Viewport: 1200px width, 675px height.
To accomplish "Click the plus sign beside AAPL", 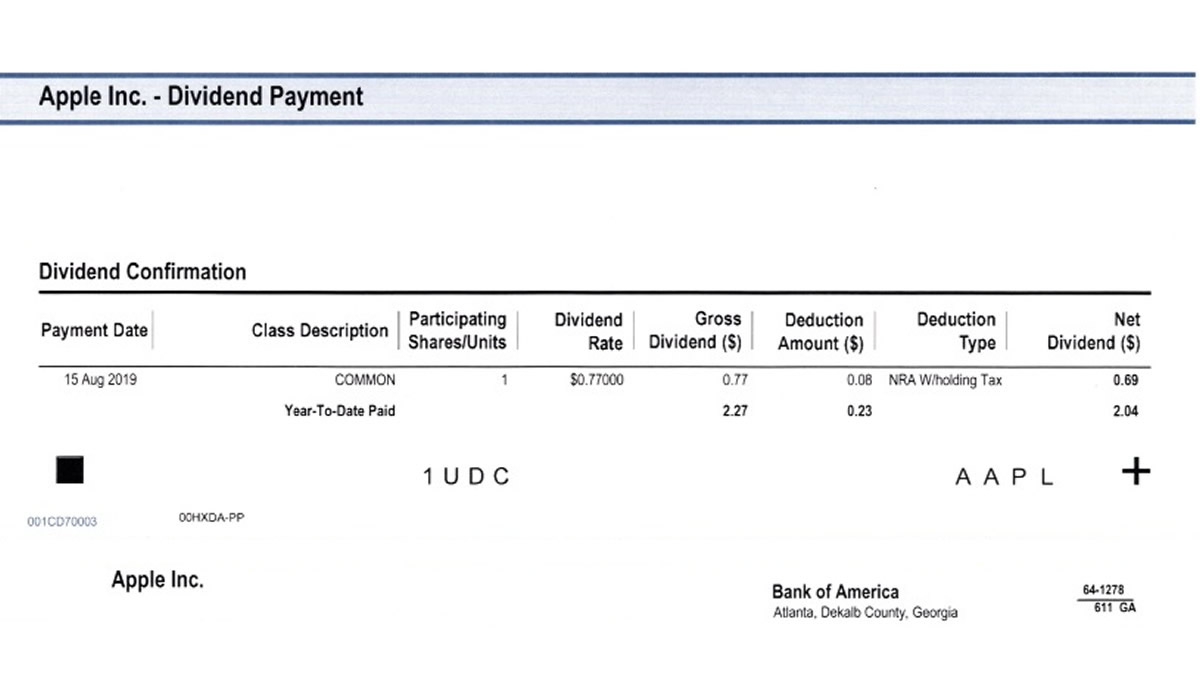I will tap(1135, 472).
